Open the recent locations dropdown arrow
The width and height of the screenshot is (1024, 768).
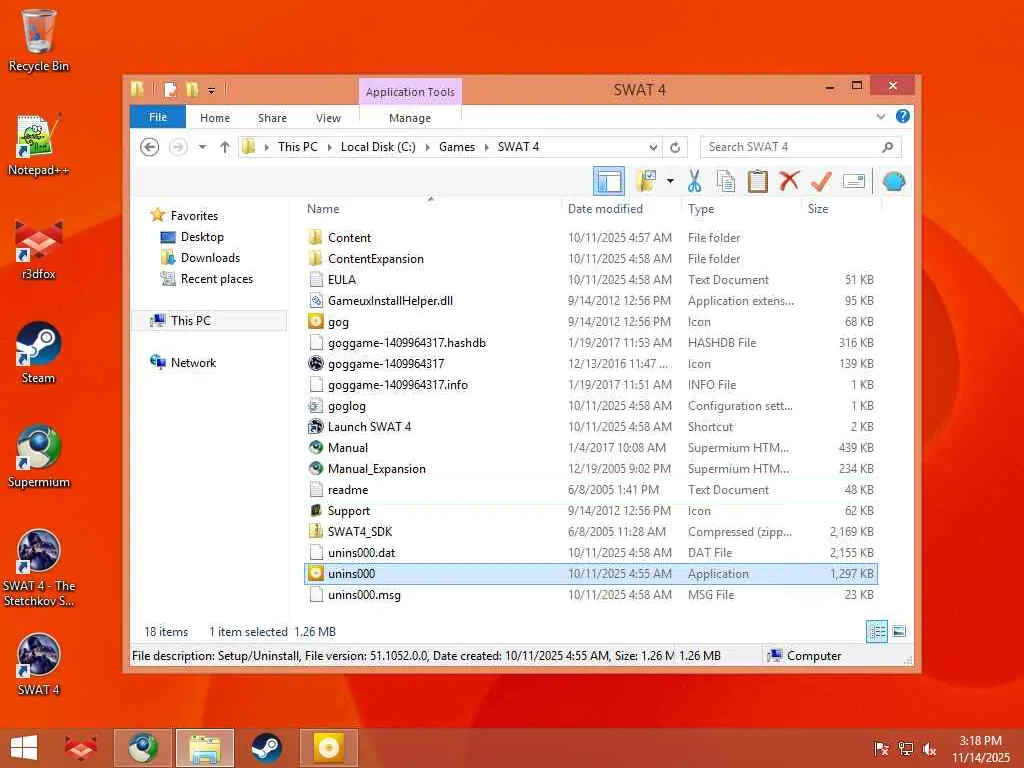[202, 147]
